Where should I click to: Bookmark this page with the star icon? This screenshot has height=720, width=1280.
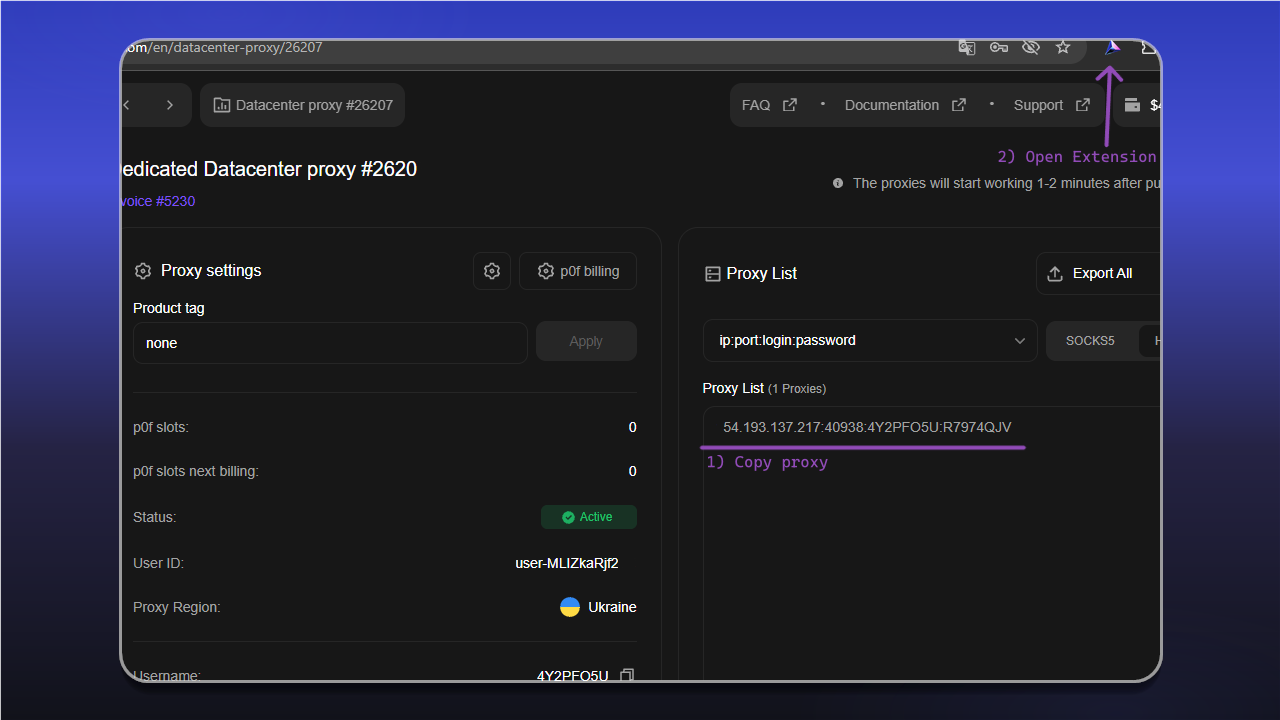(x=1063, y=47)
